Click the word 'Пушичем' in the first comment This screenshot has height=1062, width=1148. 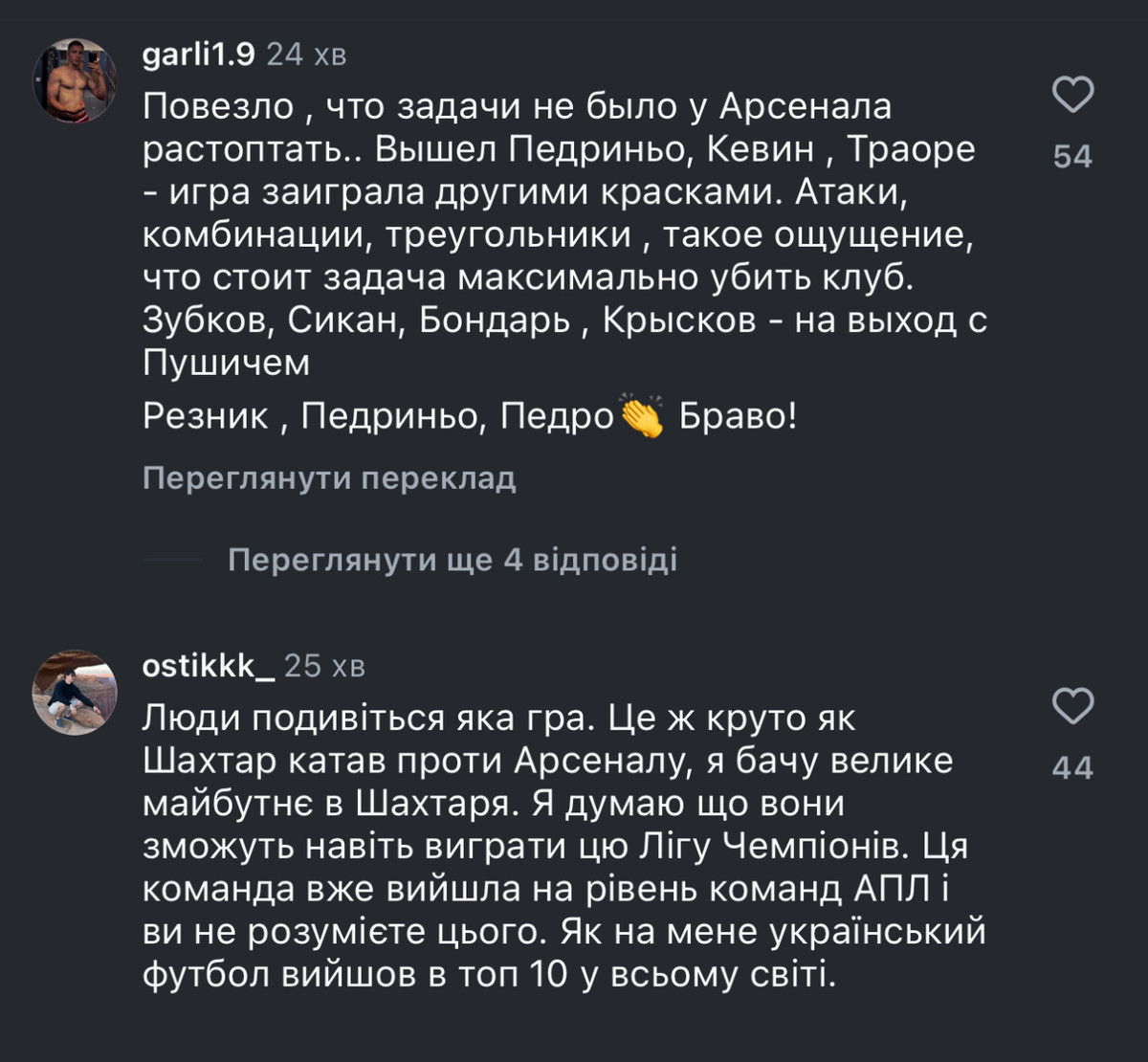pyautogui.click(x=227, y=364)
